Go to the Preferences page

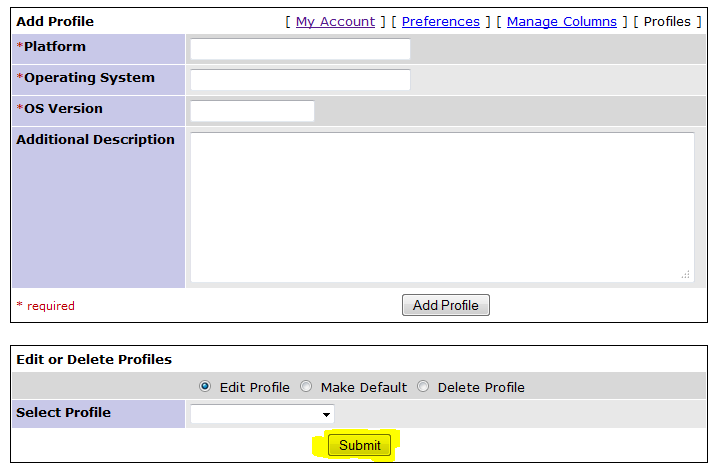(440, 21)
